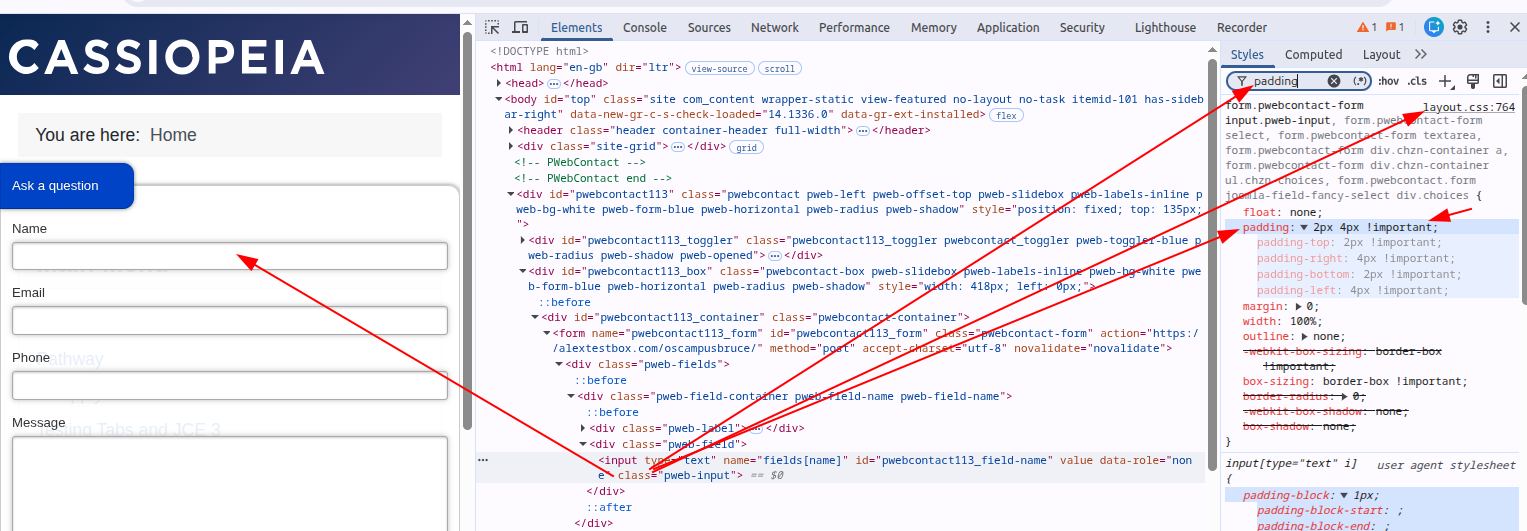Click the Name input field

point(229,257)
